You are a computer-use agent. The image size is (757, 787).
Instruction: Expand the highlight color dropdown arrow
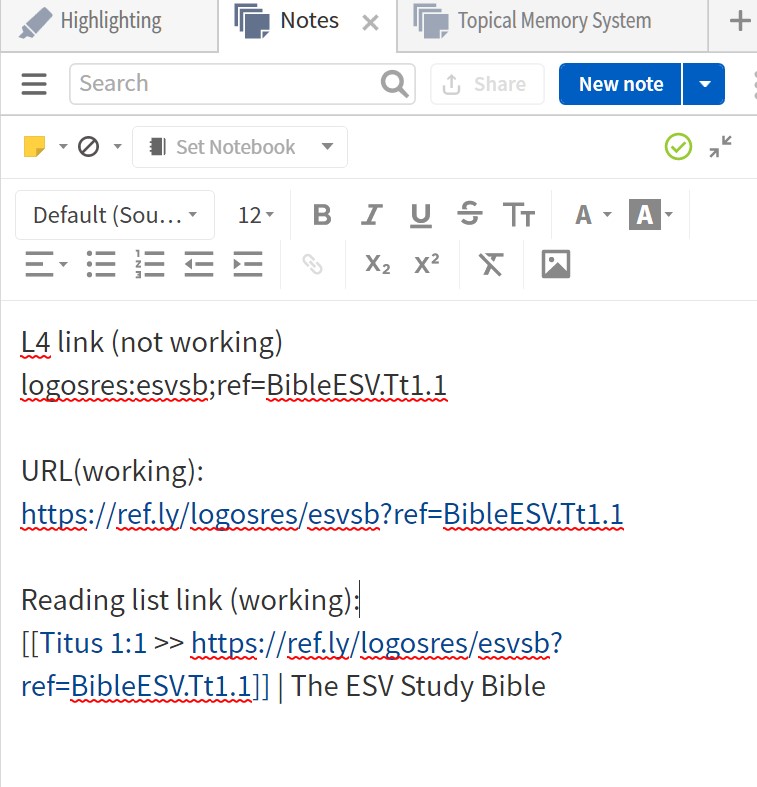(669, 215)
